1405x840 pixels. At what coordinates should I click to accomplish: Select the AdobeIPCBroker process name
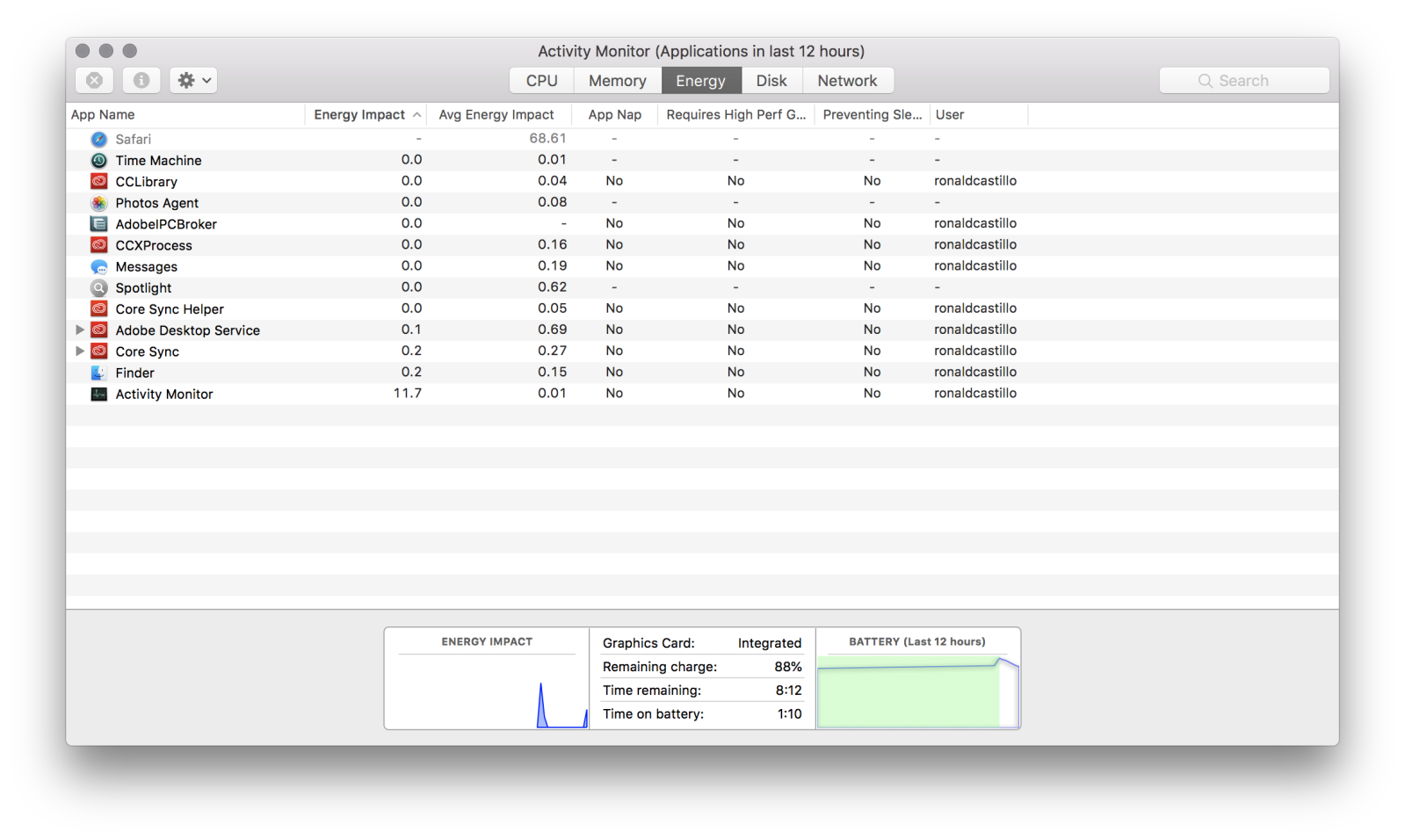pos(166,224)
